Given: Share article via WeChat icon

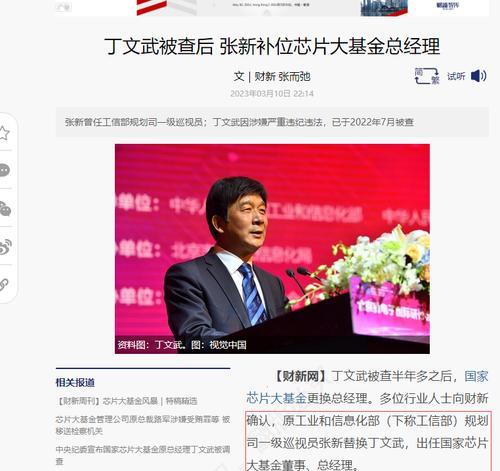Looking at the screenshot, I should click(5, 209).
